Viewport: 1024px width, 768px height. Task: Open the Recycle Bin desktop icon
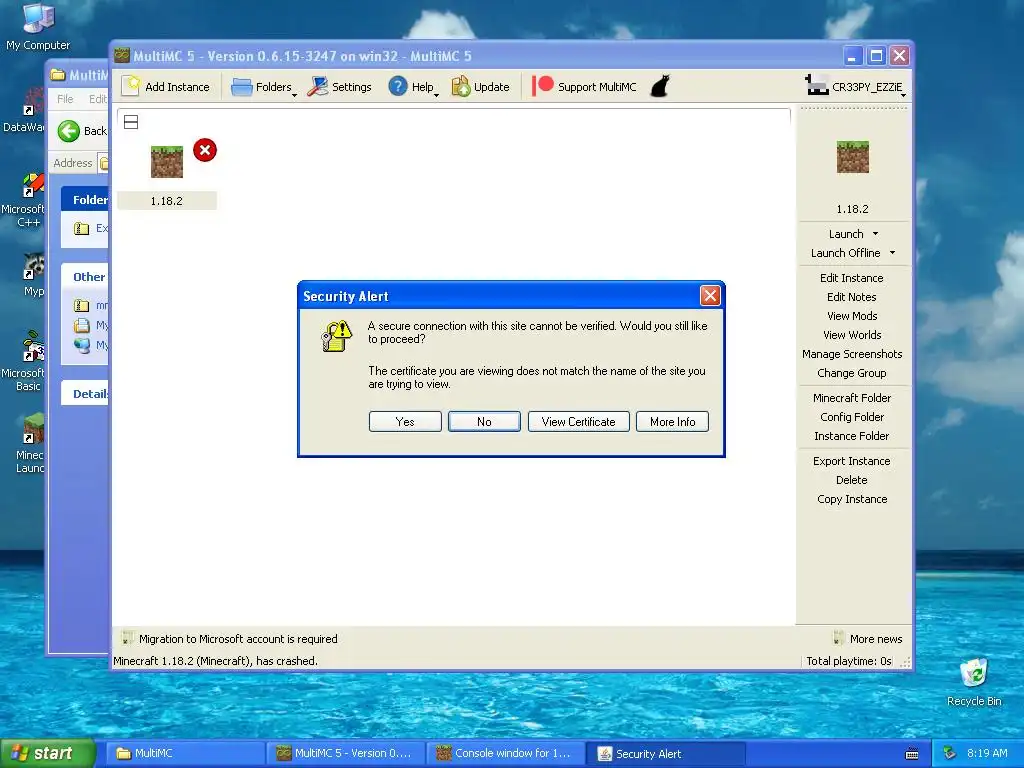tap(974, 682)
